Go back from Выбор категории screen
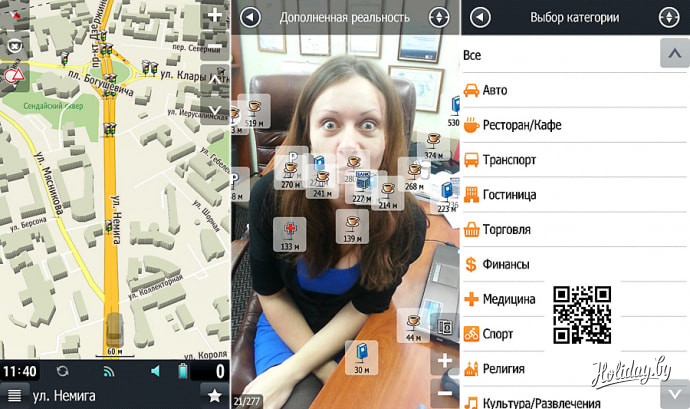 point(481,17)
